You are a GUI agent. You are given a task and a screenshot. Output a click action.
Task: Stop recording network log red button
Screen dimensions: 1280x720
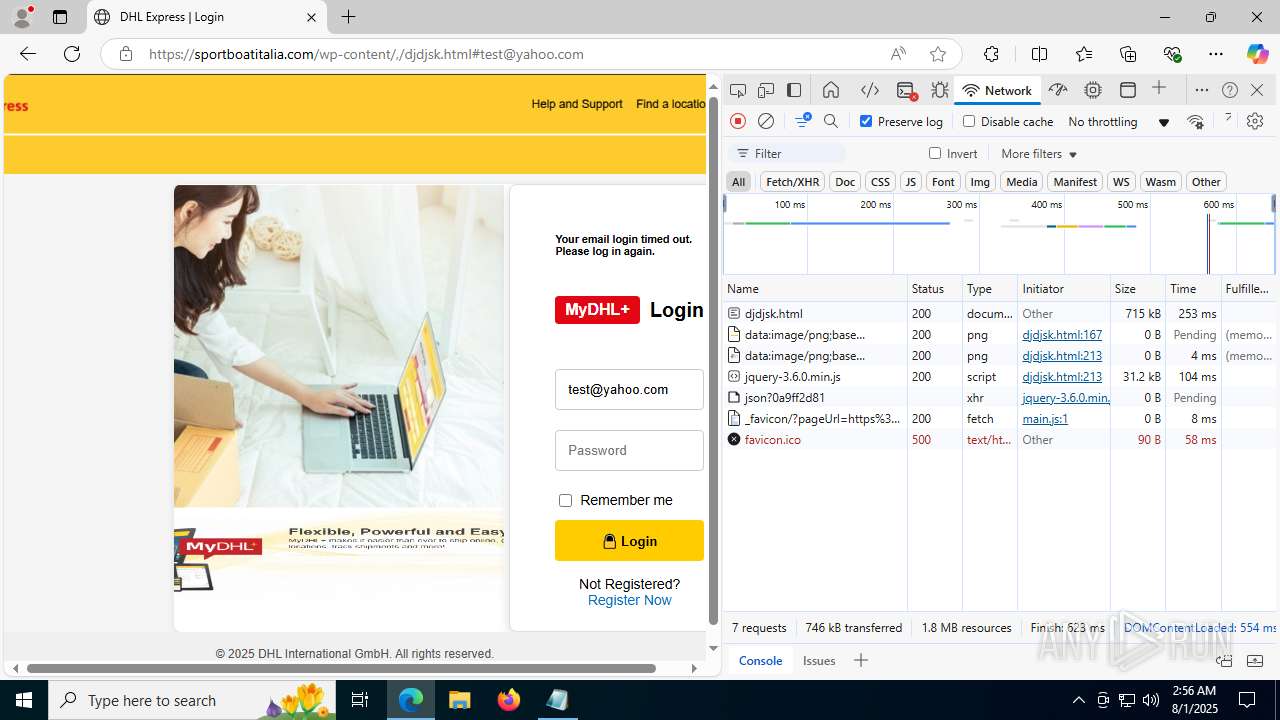pos(738,121)
